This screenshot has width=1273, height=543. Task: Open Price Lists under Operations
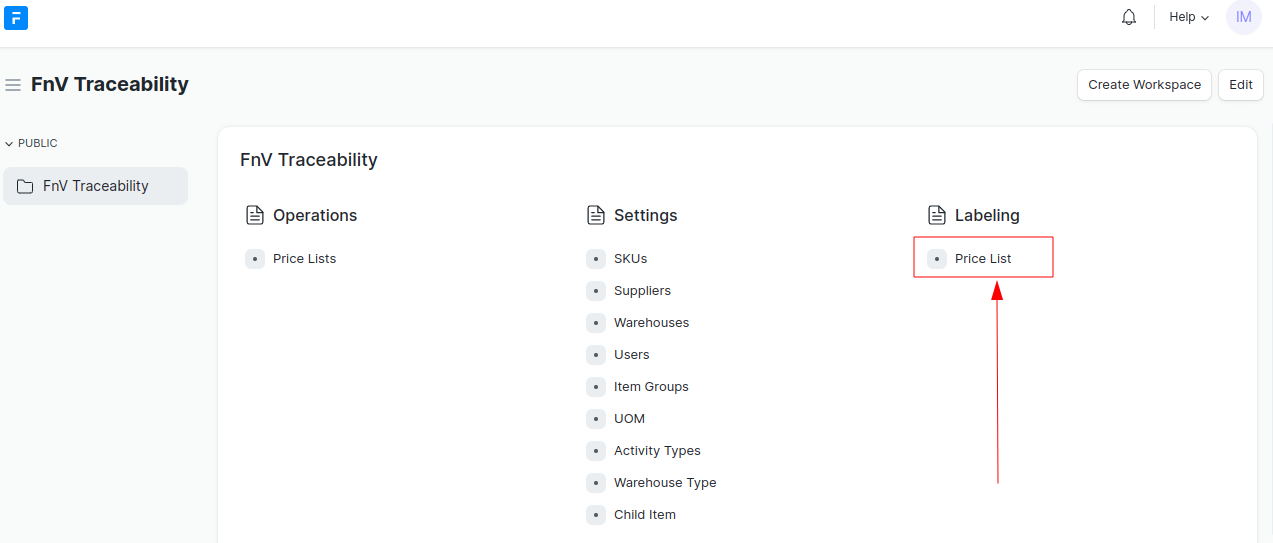(x=304, y=259)
